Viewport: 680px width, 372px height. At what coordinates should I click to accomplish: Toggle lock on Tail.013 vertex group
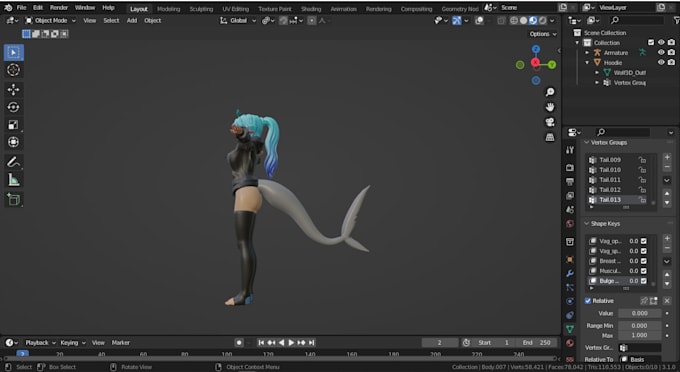tap(642, 200)
